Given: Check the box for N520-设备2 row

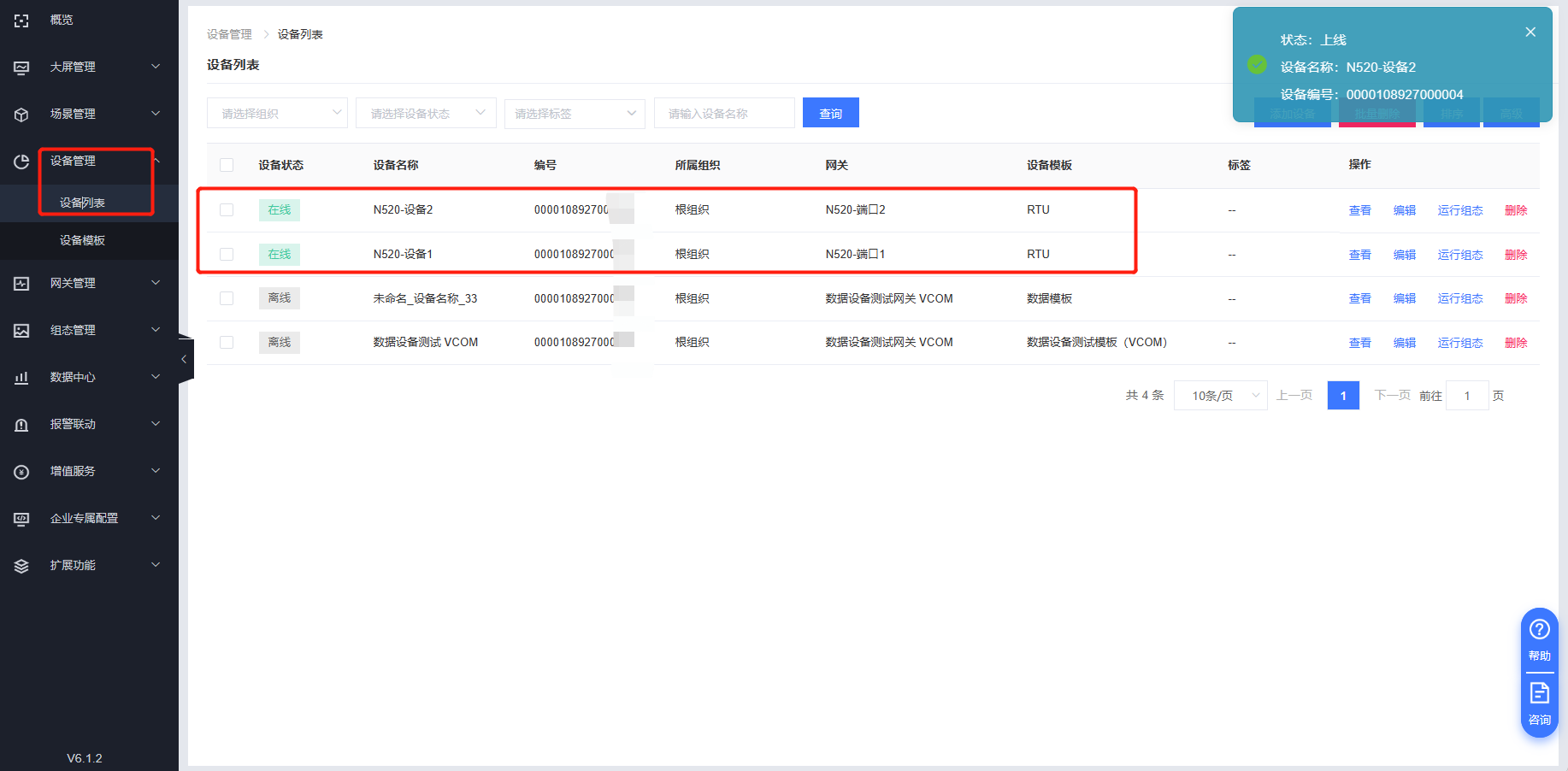Looking at the screenshot, I should pyautogui.click(x=227, y=210).
